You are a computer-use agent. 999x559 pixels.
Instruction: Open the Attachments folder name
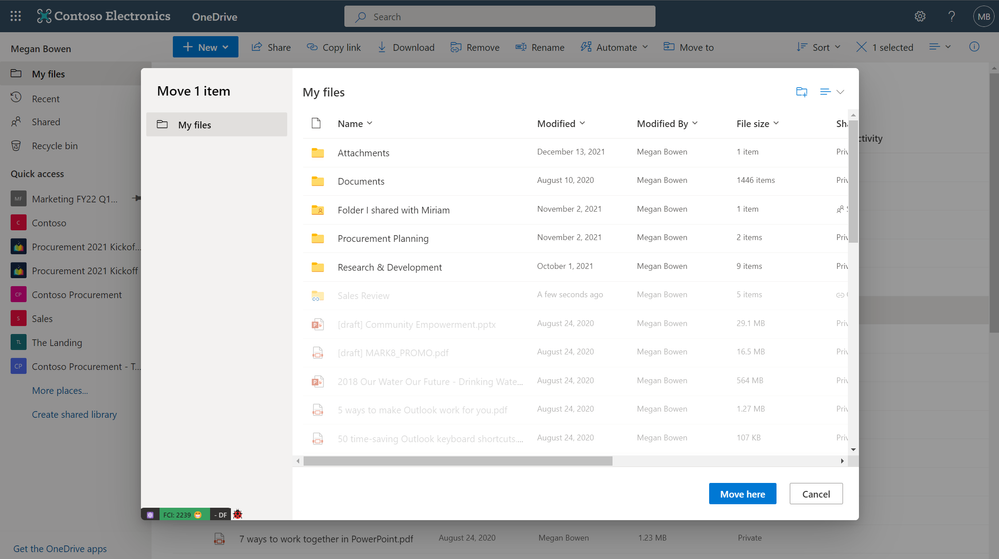(x=363, y=153)
